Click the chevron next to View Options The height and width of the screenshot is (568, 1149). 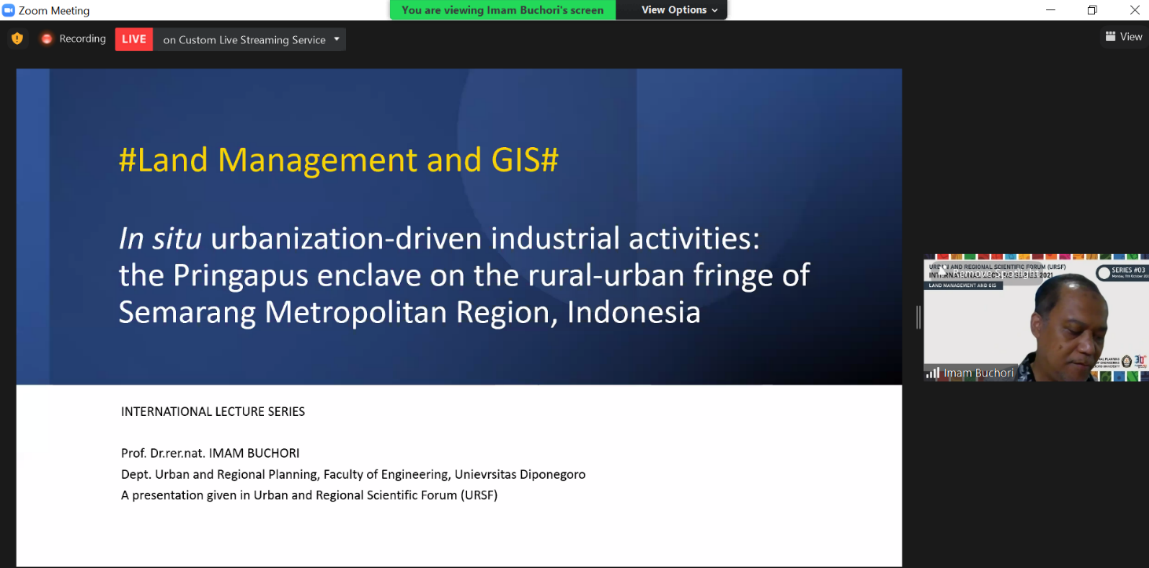point(715,10)
